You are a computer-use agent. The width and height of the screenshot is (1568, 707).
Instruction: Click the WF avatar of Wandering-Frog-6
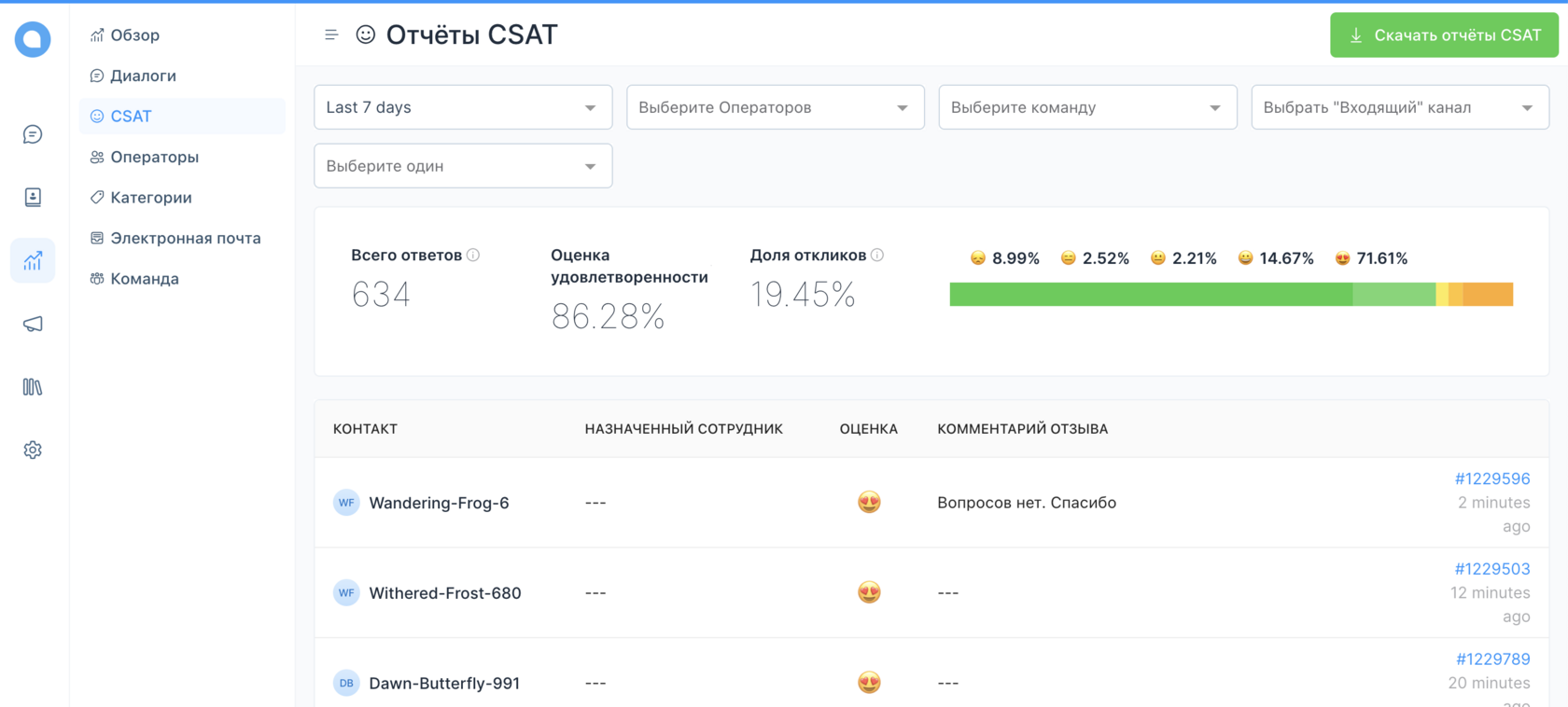click(346, 502)
